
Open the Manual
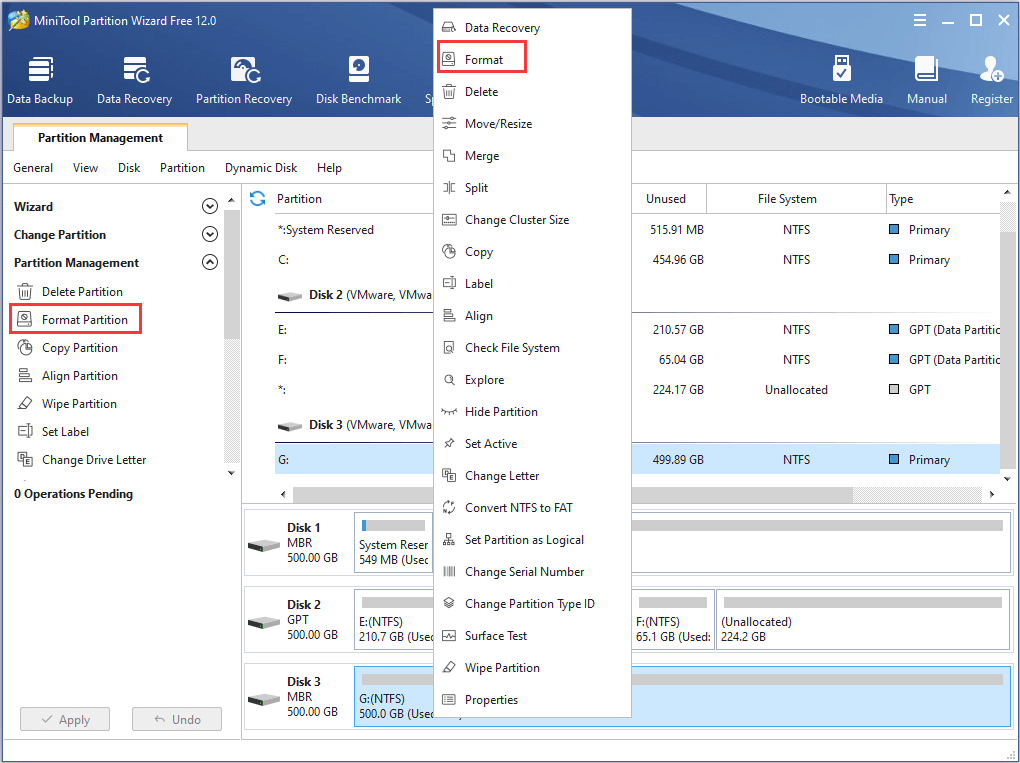pos(926,81)
